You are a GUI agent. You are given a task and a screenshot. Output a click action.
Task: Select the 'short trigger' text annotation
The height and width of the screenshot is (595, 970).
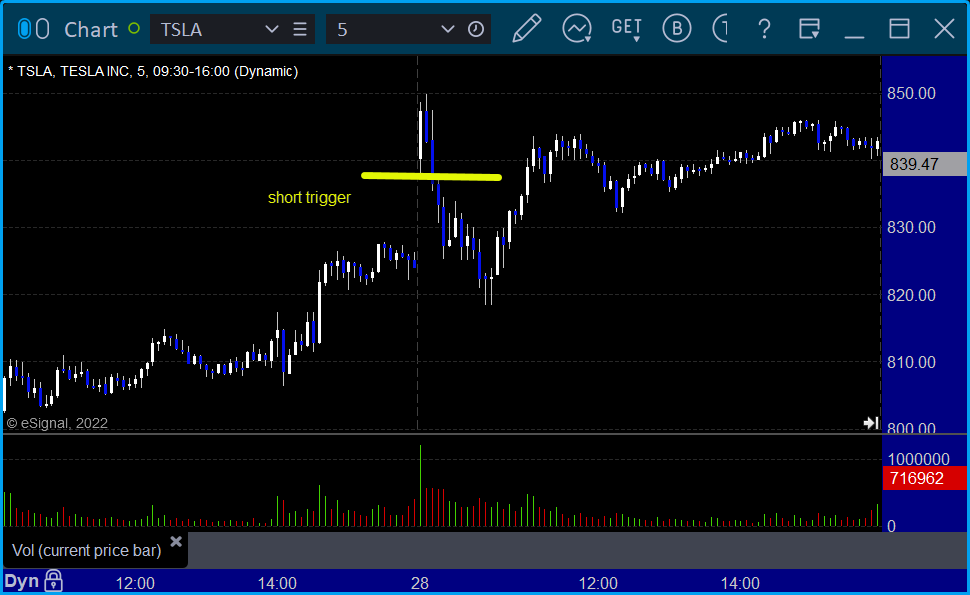309,197
